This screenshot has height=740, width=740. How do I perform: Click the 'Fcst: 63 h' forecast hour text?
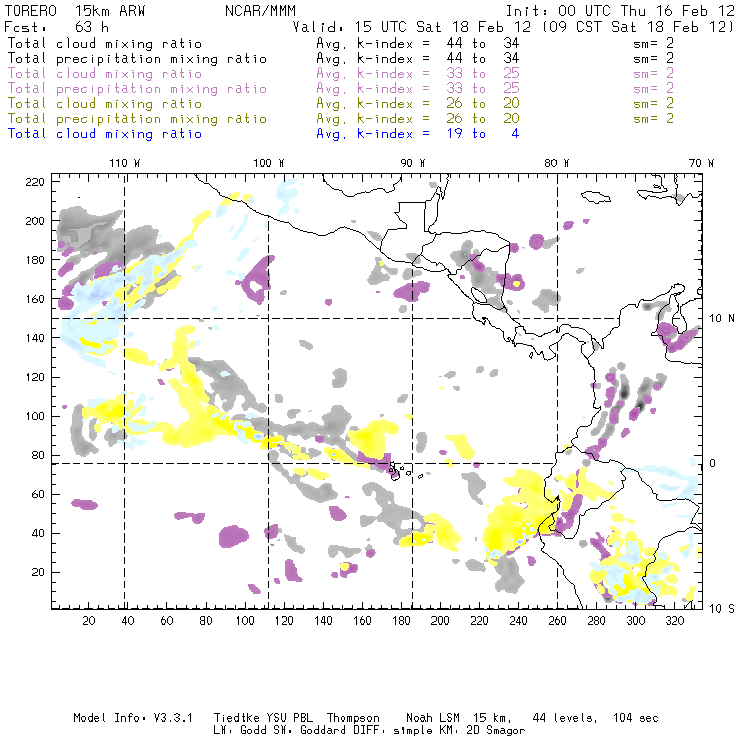tap(57, 26)
